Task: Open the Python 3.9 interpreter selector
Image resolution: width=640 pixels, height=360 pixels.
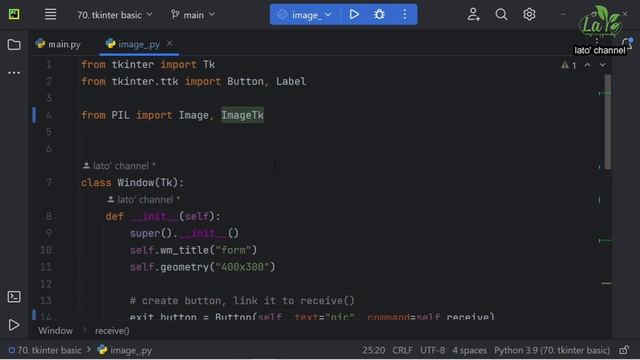Action: point(552,350)
